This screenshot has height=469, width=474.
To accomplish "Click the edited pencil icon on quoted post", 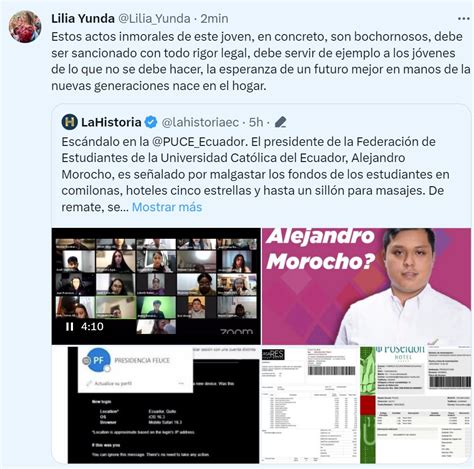I will pos(281,122).
